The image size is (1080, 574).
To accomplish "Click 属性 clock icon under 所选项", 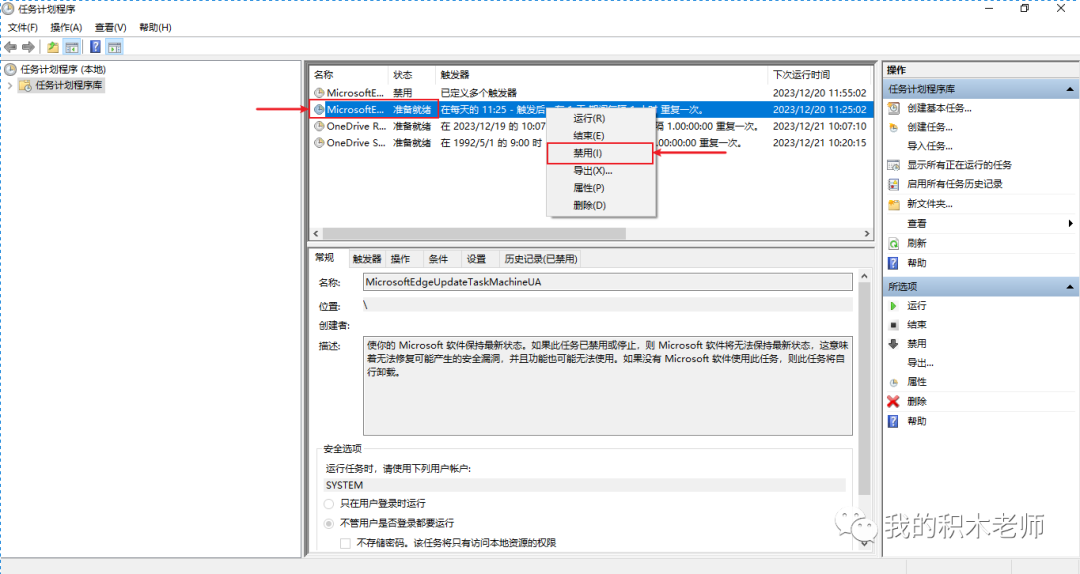I will click(x=893, y=382).
